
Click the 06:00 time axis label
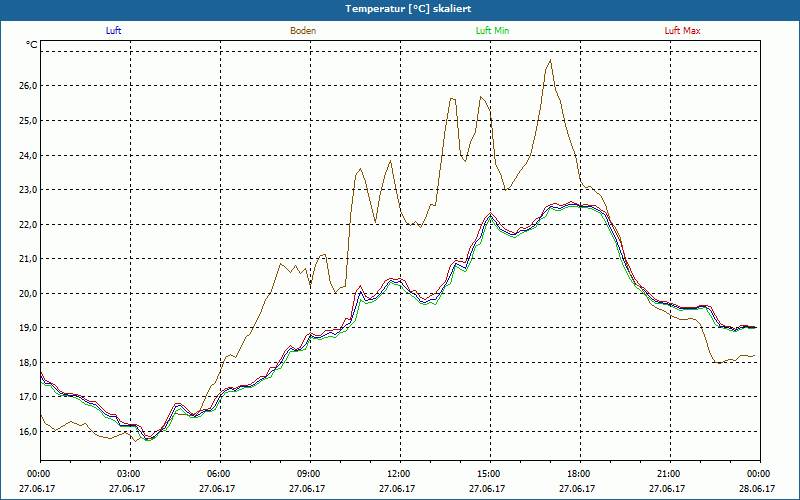(x=221, y=474)
